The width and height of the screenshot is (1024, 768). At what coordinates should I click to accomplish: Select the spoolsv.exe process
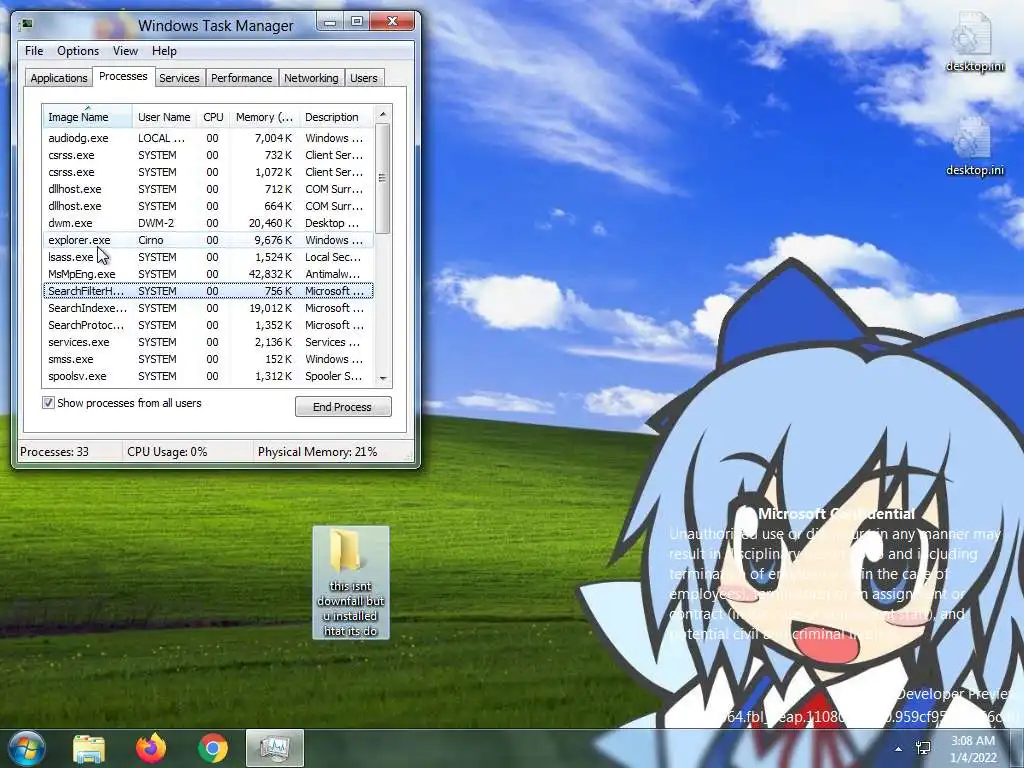[x=208, y=376]
